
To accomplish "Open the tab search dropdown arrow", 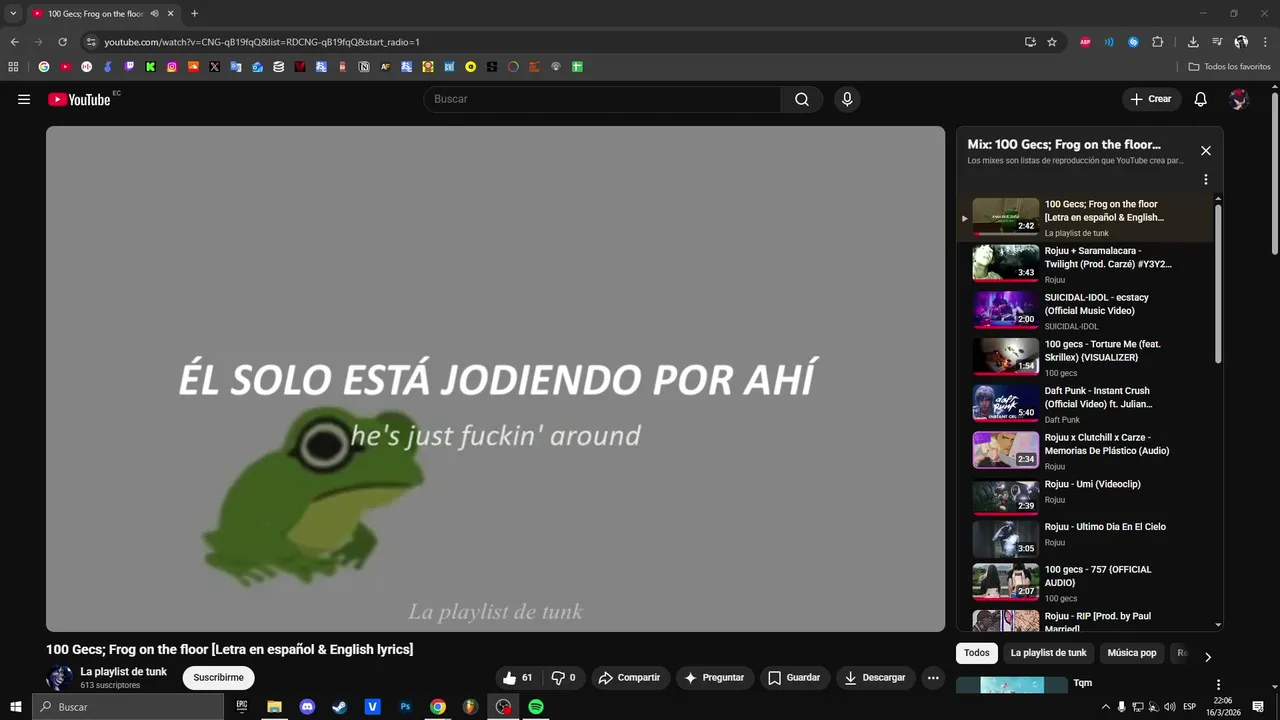I will (13, 14).
